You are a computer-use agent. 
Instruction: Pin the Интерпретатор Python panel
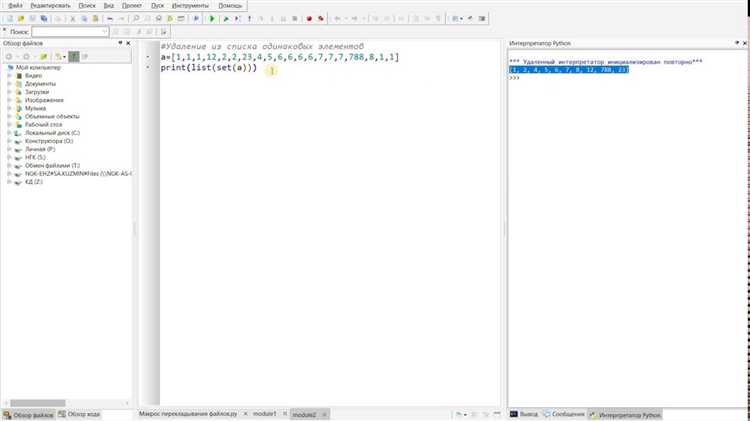pyautogui.click(x=737, y=43)
